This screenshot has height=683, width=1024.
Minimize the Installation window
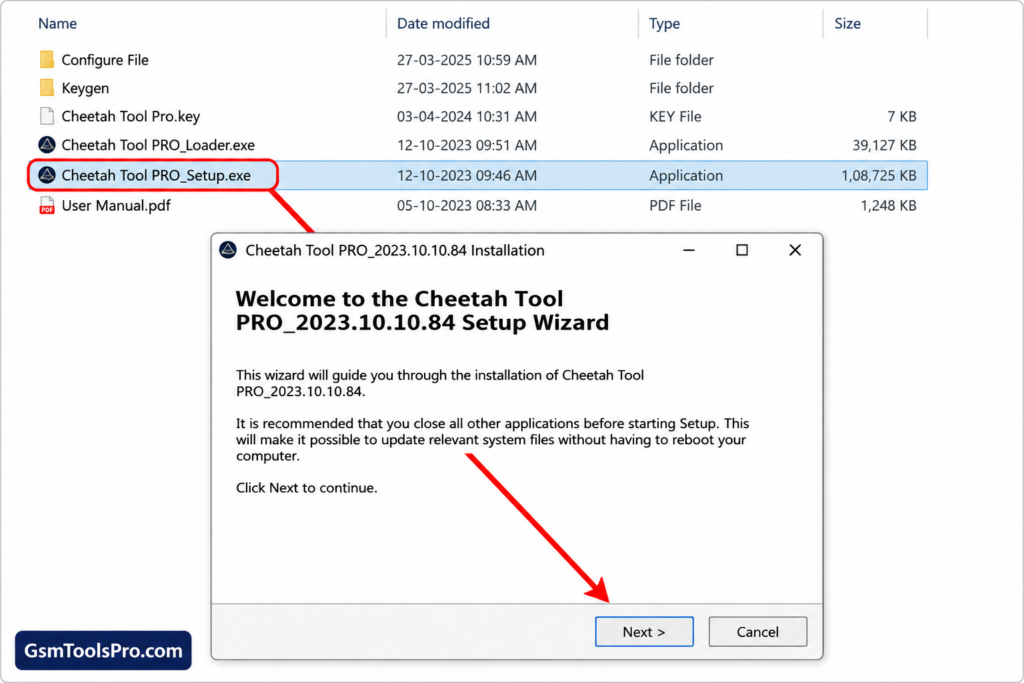pos(689,250)
